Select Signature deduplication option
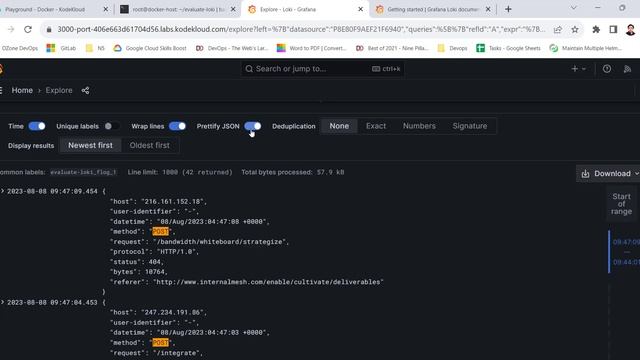Image resolution: width=640 pixels, height=360 pixels. pos(470,126)
